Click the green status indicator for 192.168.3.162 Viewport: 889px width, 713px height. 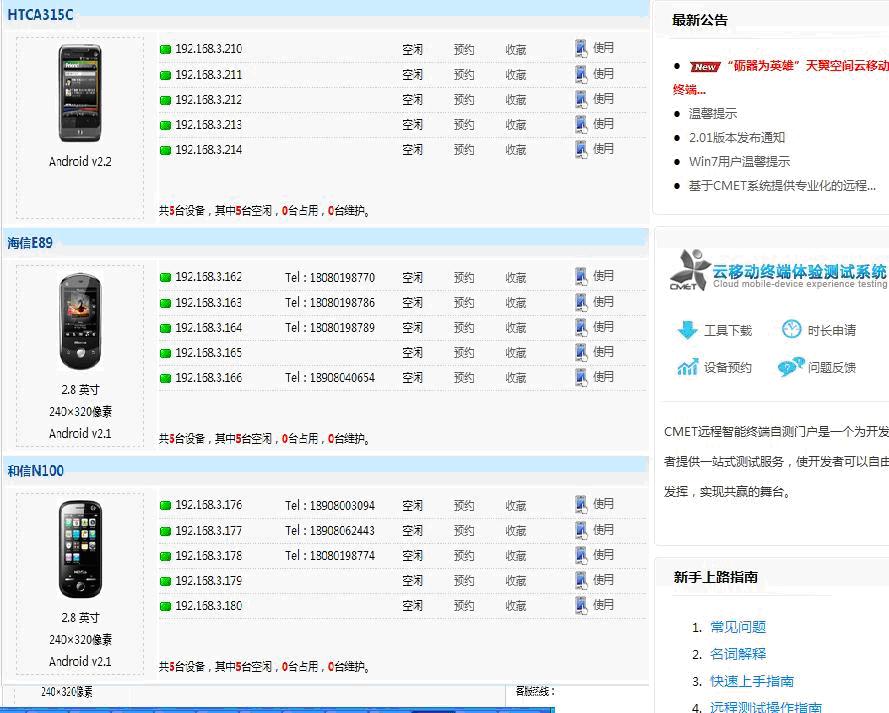tap(166, 277)
